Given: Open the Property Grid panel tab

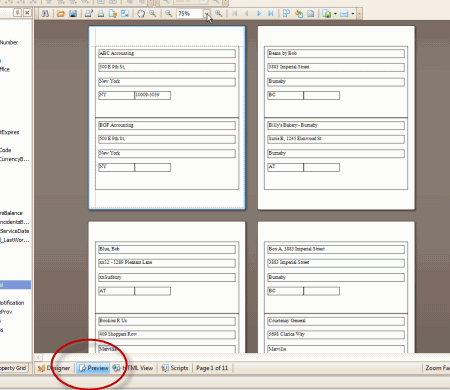Looking at the screenshot, I should (13, 368).
